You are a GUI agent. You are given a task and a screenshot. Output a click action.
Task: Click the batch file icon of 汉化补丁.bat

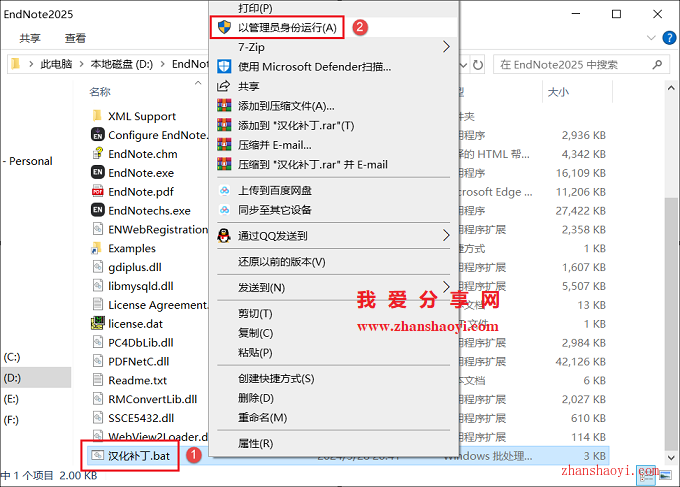(x=98, y=455)
